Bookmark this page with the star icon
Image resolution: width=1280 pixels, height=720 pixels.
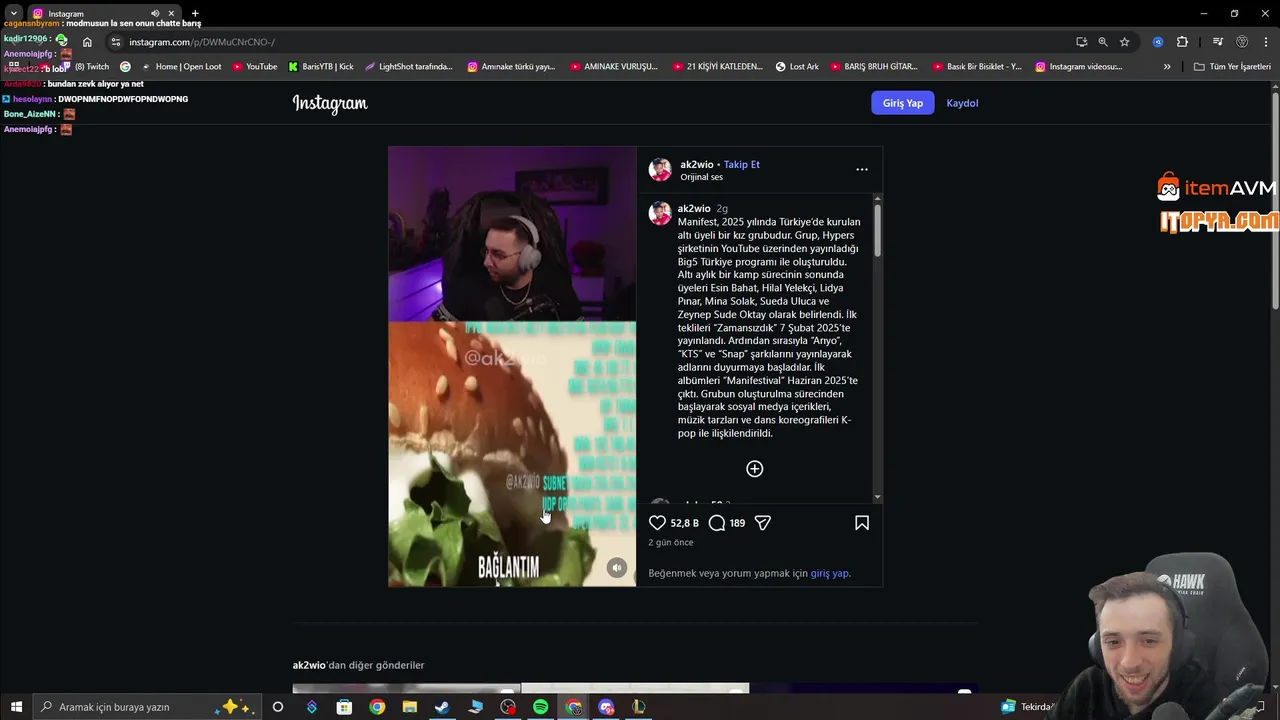pyautogui.click(x=1125, y=42)
